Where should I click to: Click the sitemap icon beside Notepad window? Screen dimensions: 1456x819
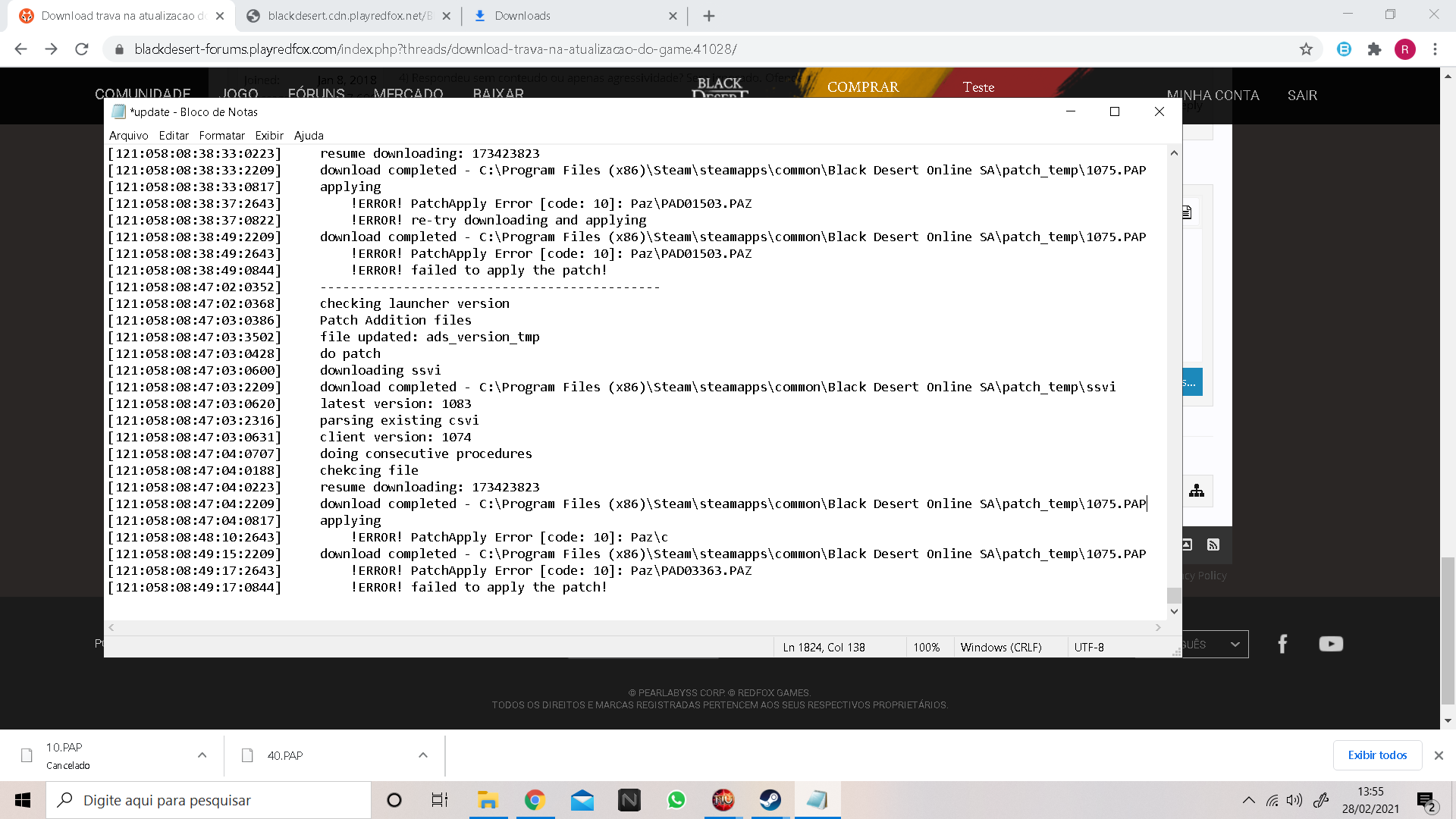(x=1197, y=491)
